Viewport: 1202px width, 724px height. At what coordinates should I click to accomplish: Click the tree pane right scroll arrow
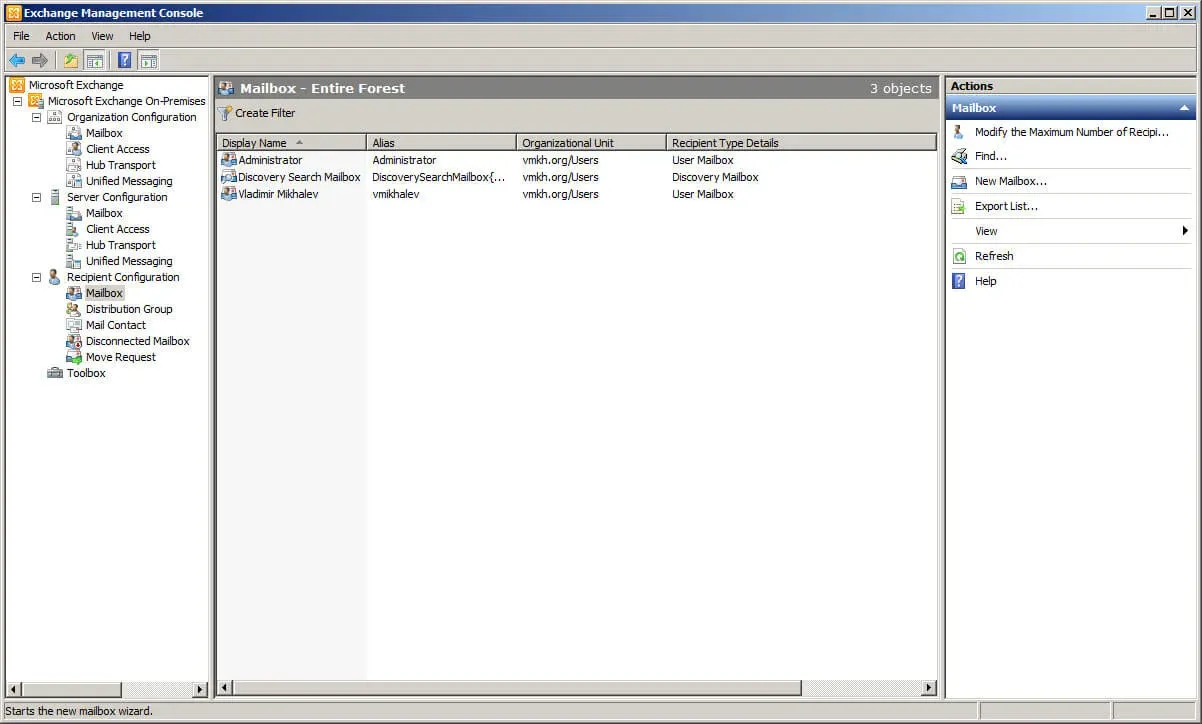(x=200, y=689)
